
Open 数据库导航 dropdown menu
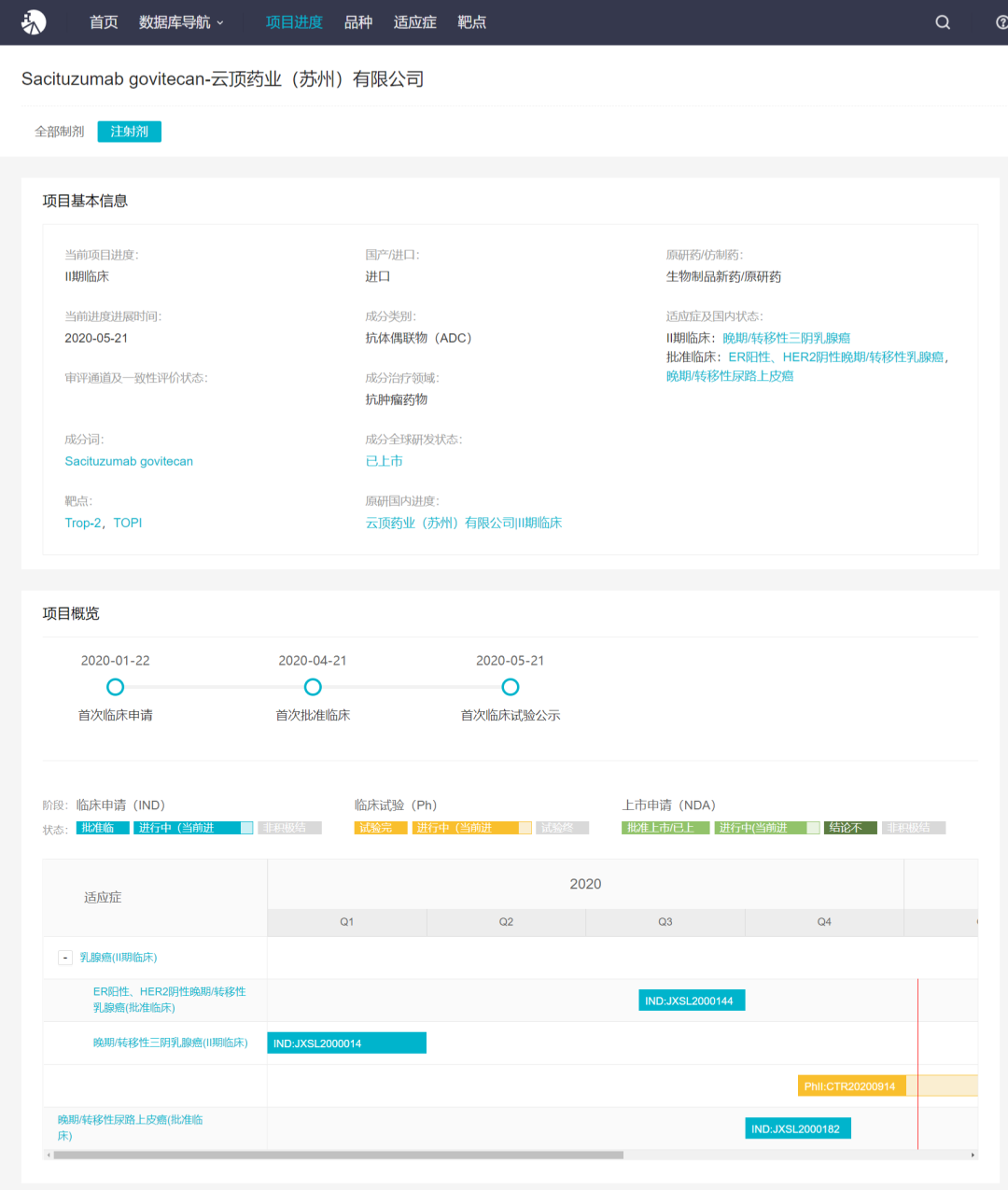tap(181, 22)
